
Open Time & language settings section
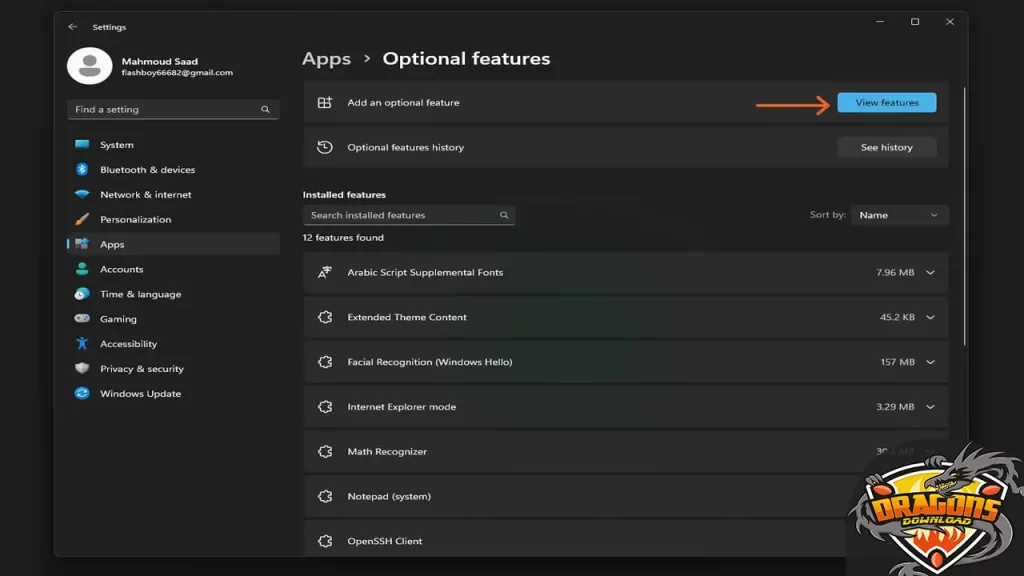point(140,294)
